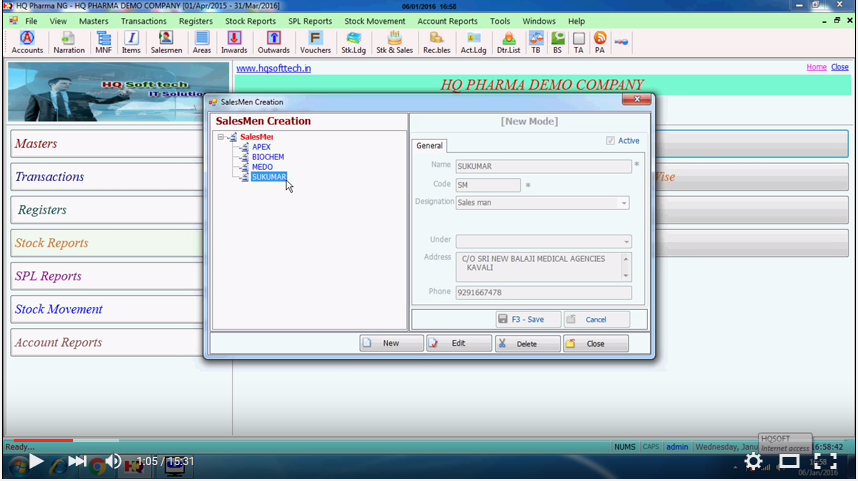Open the SPL Reports sidebar panel
The height and width of the screenshot is (481, 858).
point(107,276)
